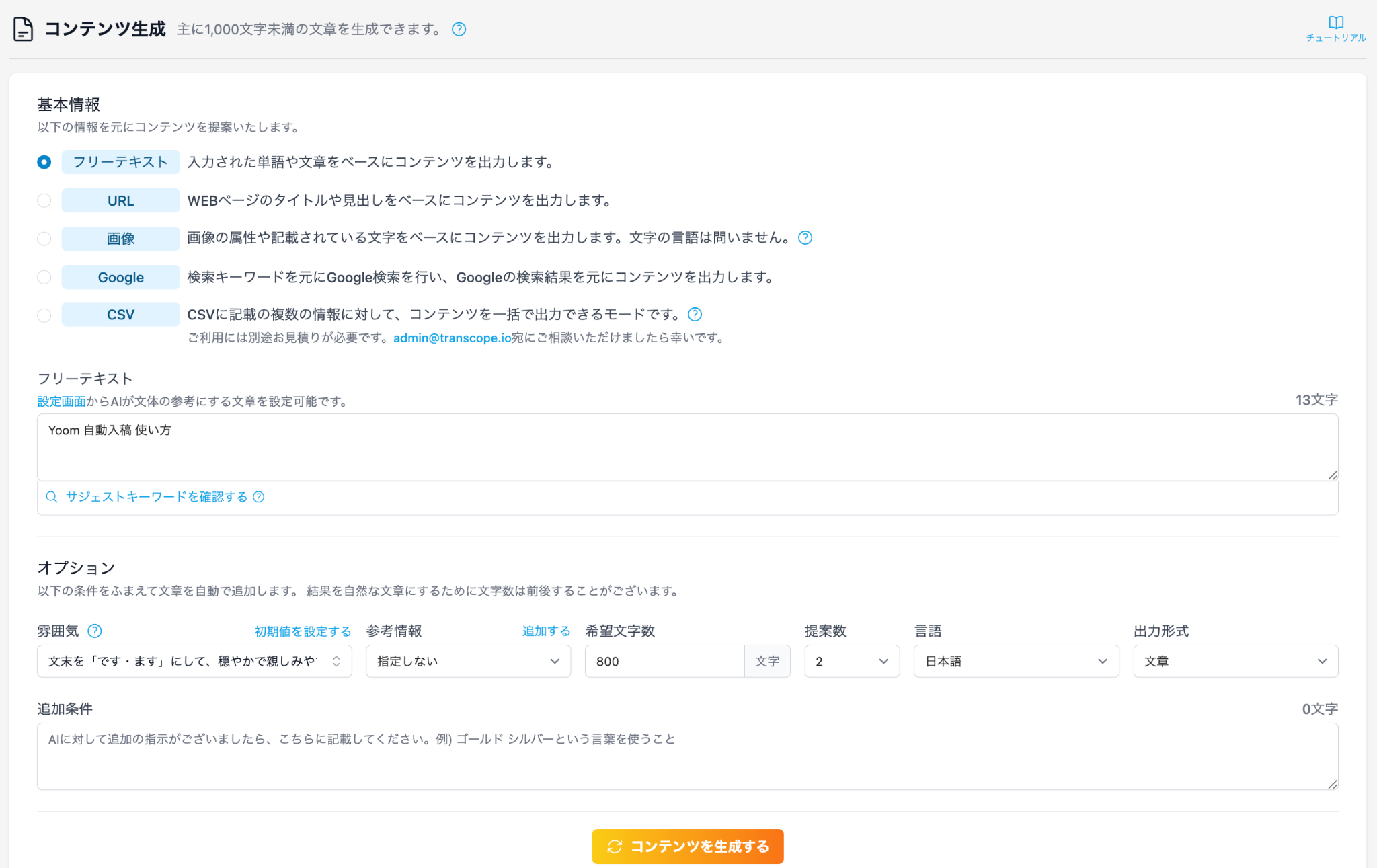
Task: Click the help icon after CSV description
Action: [x=695, y=314]
